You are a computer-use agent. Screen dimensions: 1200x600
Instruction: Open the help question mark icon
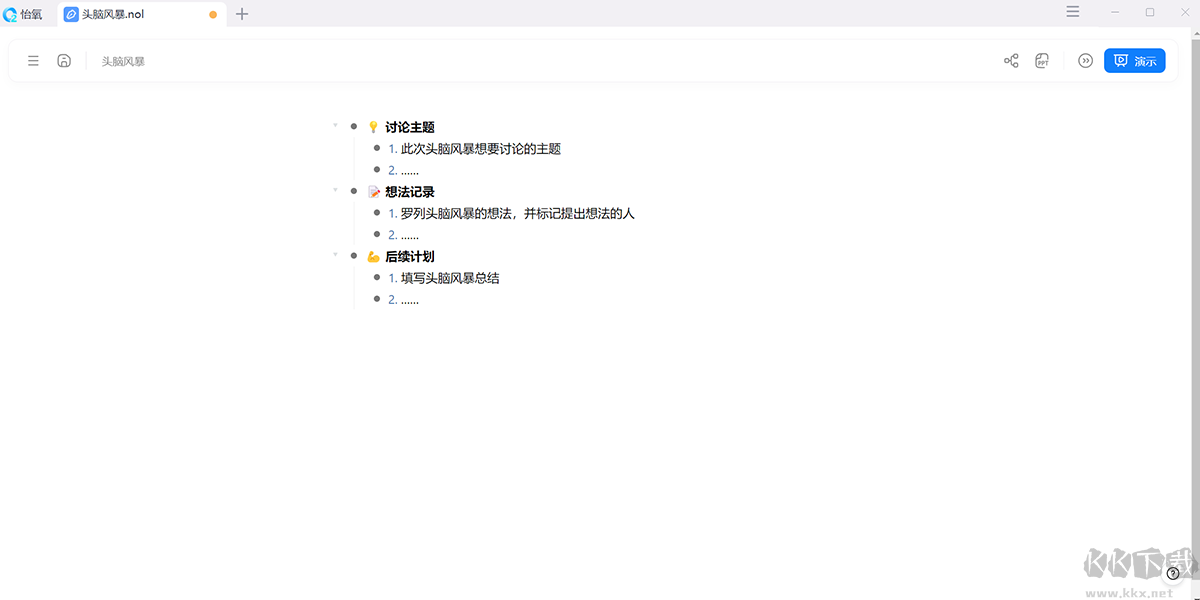click(x=1173, y=573)
